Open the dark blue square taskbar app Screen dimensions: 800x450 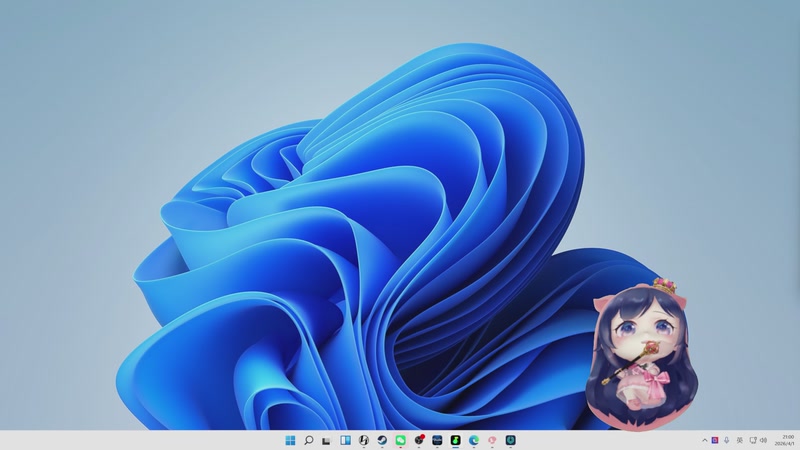437,440
